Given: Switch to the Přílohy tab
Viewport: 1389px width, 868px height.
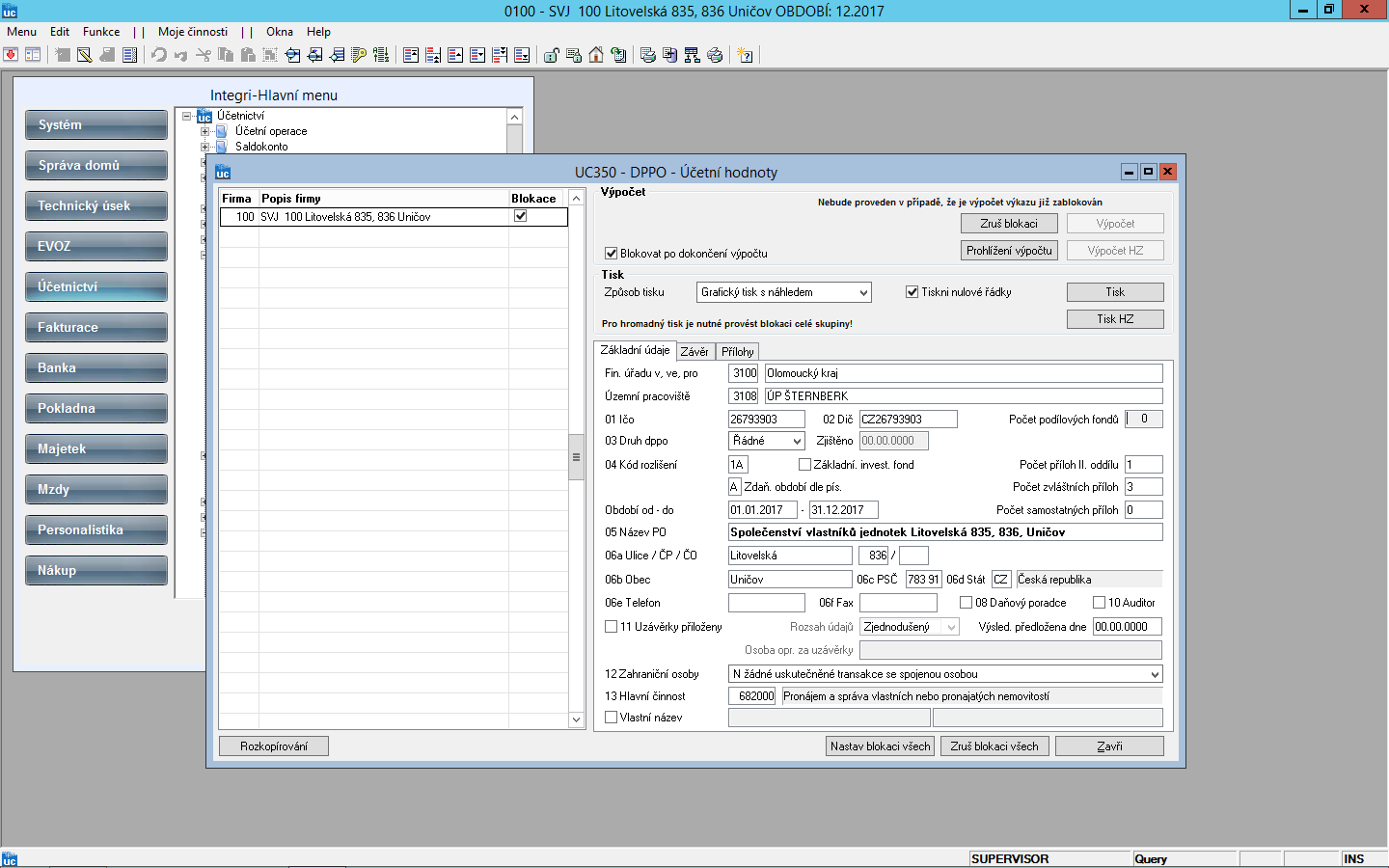Looking at the screenshot, I should point(738,352).
